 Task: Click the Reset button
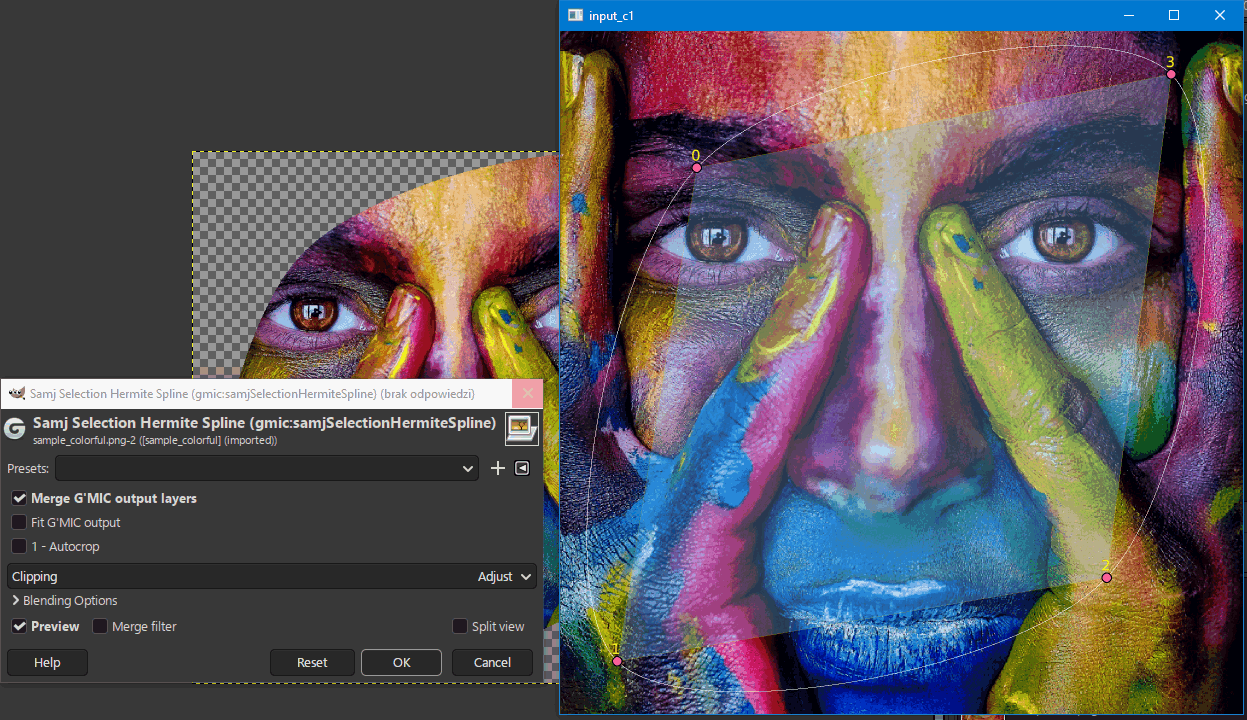[x=312, y=662]
